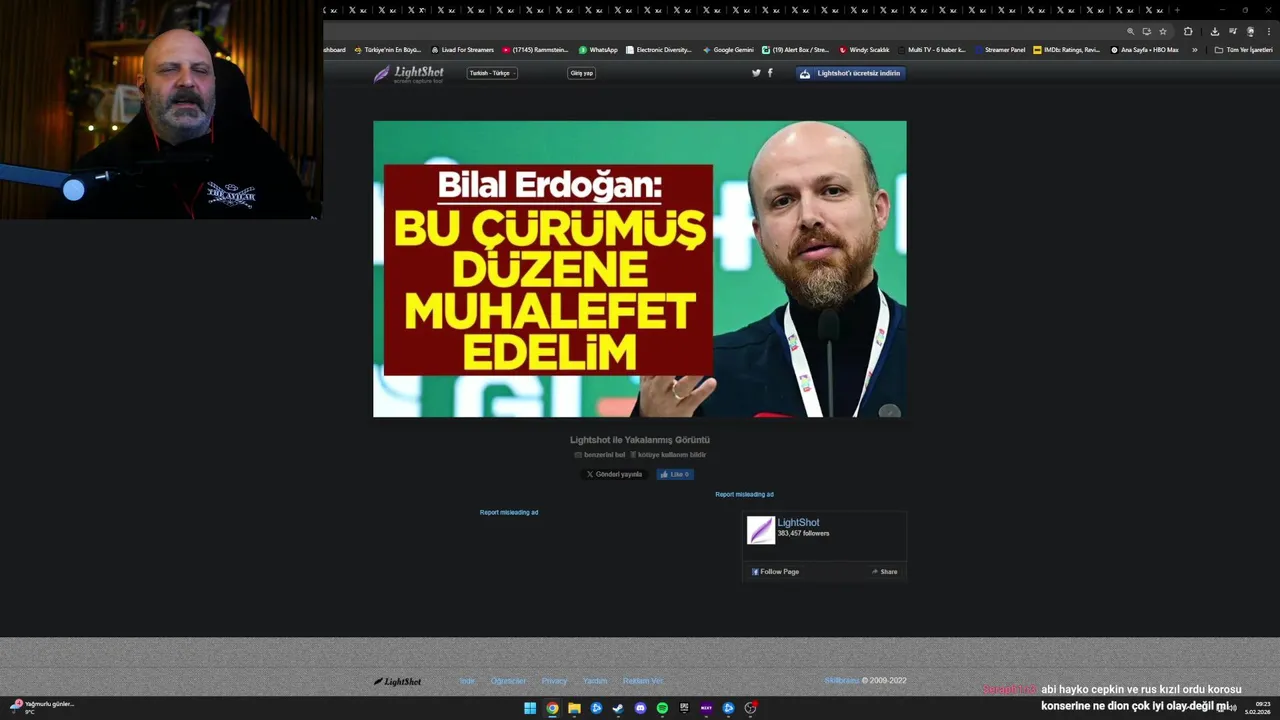Expand the bookmarks overflow chevron

pyautogui.click(x=1194, y=49)
